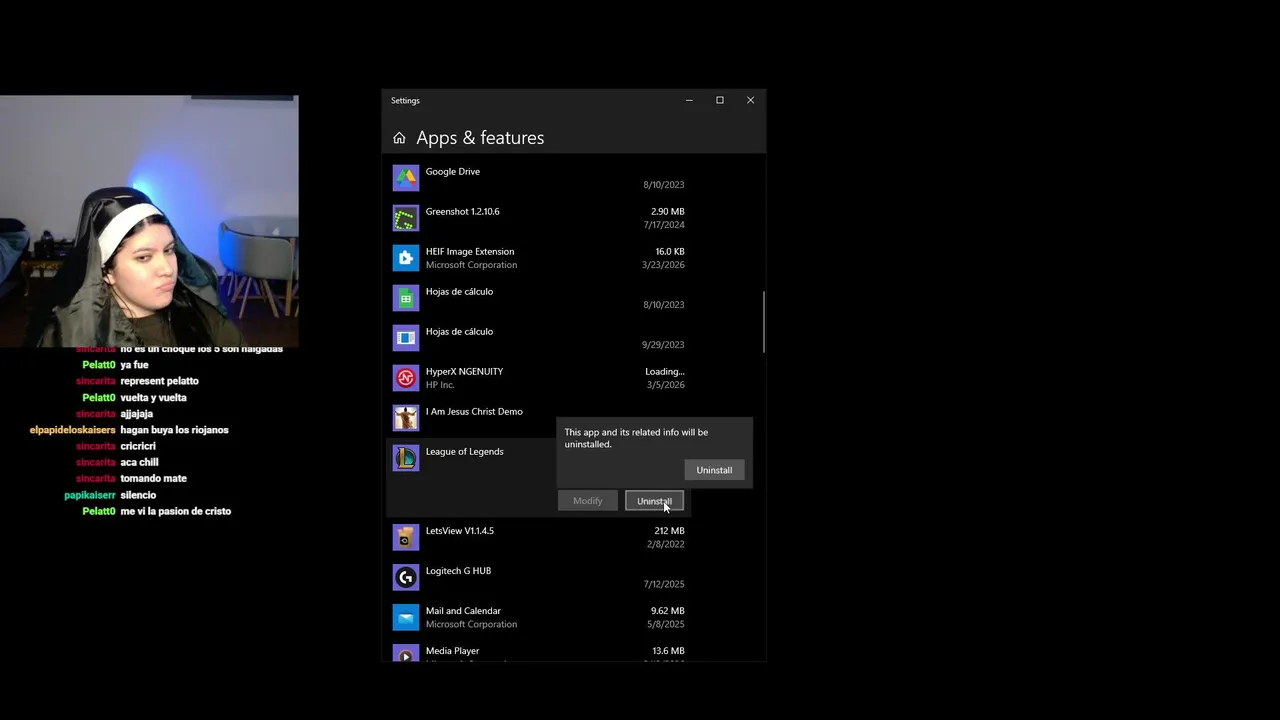
Task: Click chat username papikaiserr
Action: coord(90,495)
